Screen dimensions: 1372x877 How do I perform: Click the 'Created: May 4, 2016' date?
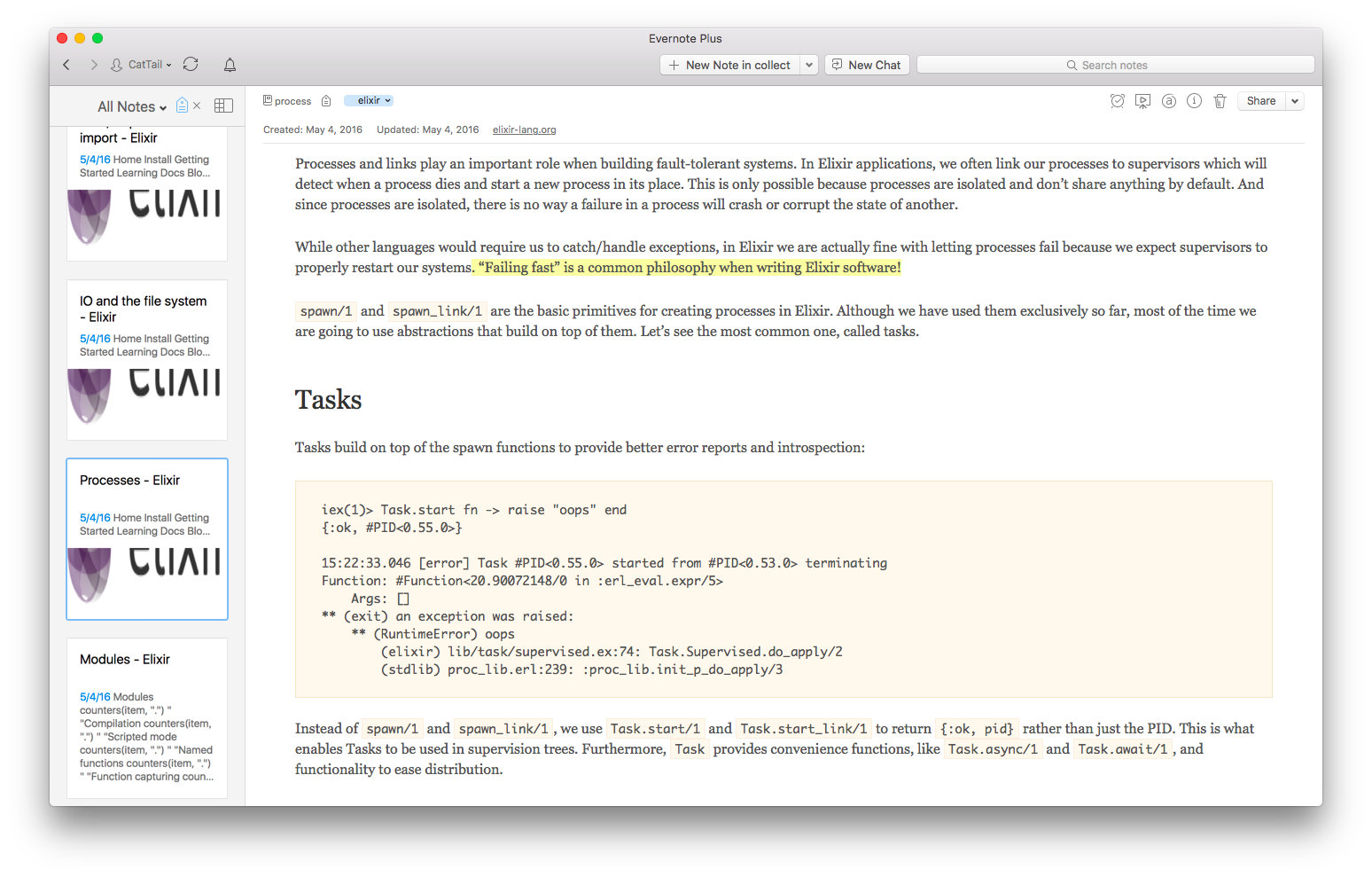pyautogui.click(x=313, y=129)
